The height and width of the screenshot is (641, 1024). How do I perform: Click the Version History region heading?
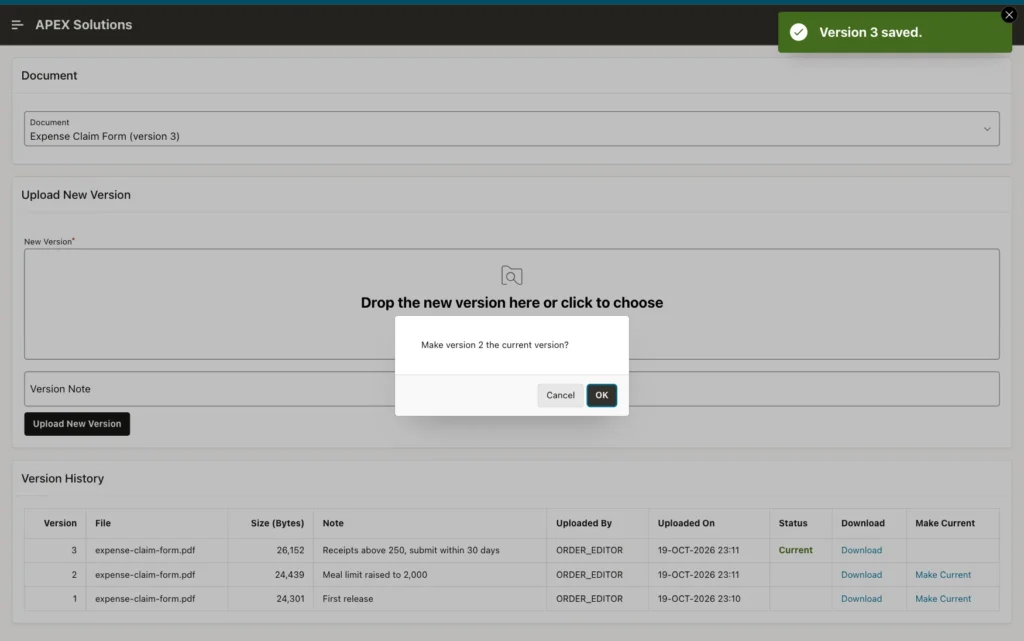[x=62, y=478]
